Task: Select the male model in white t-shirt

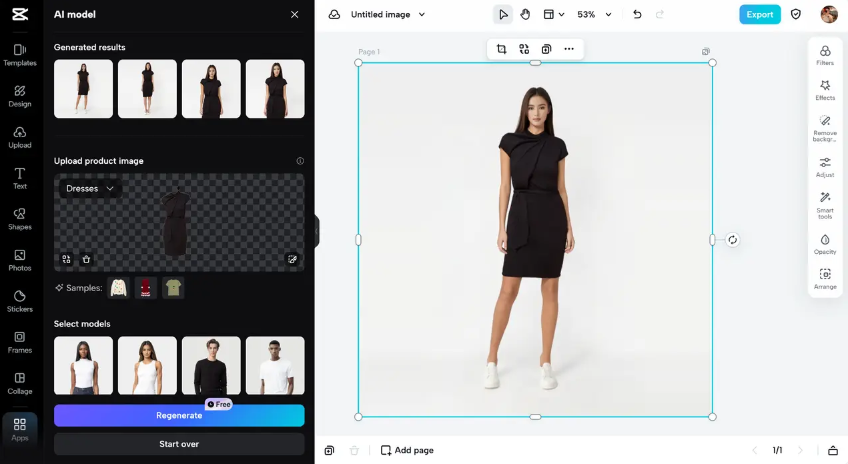Action: point(275,366)
